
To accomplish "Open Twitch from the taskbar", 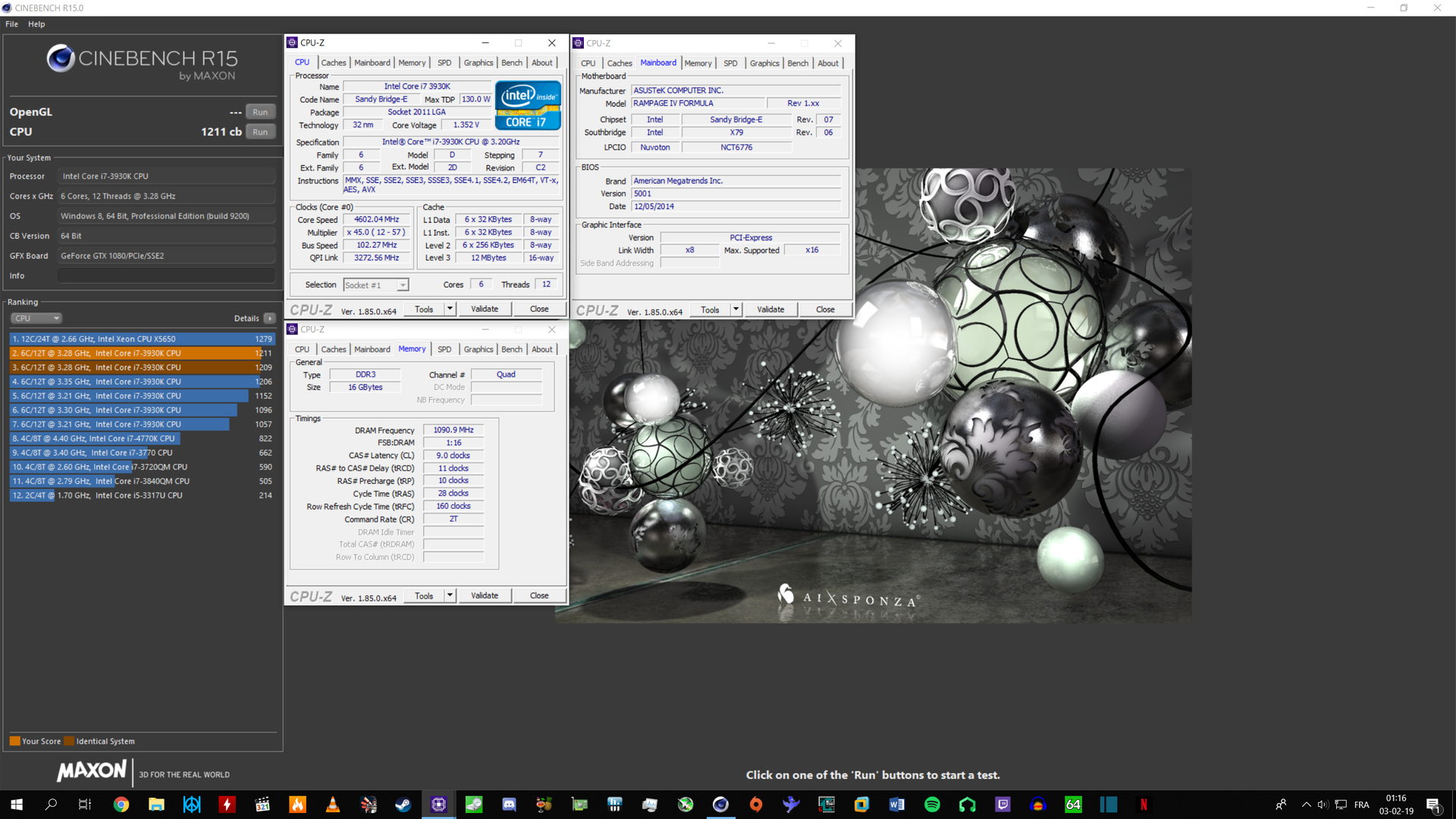I will pyautogui.click(x=1003, y=805).
